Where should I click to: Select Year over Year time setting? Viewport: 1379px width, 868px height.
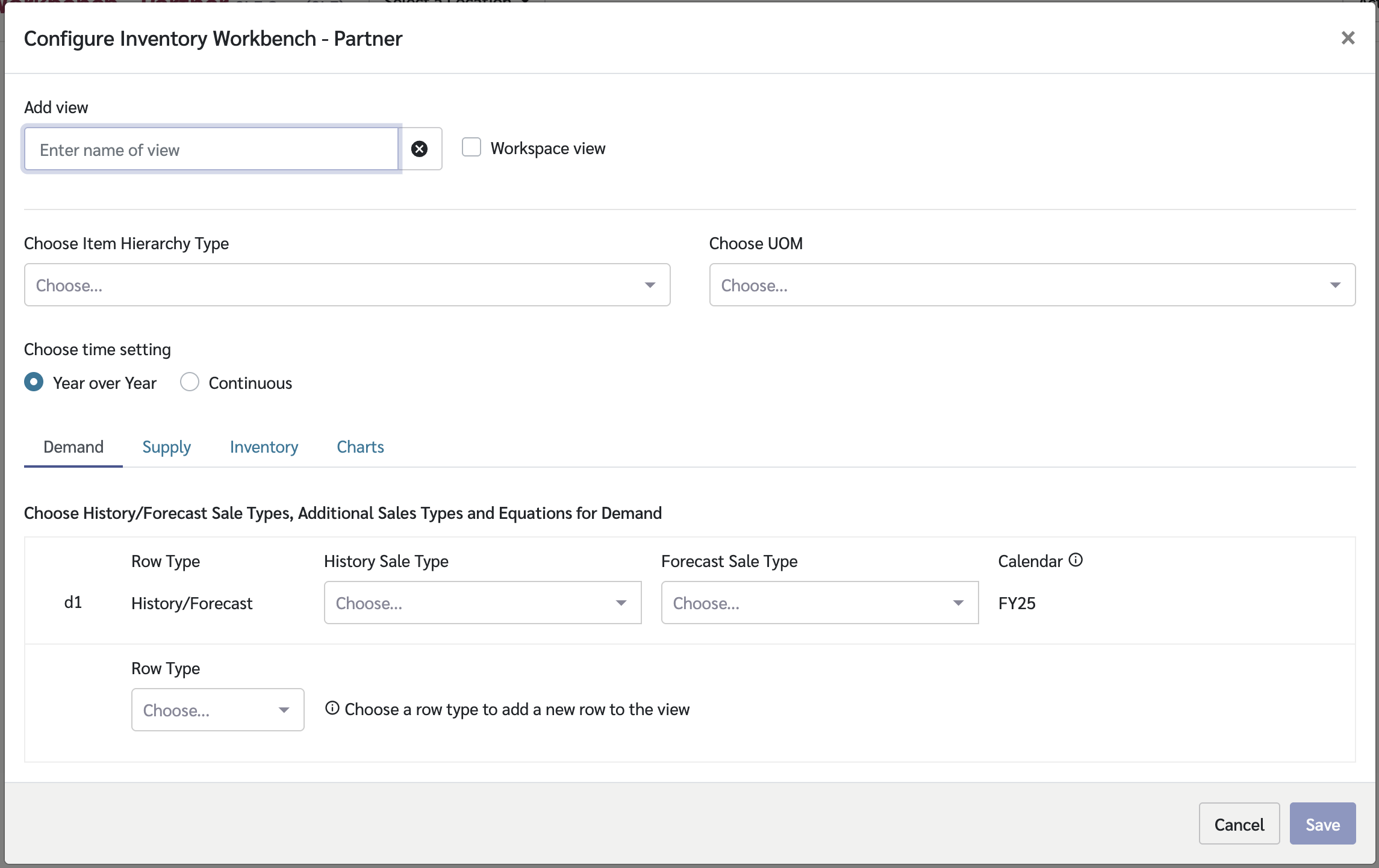point(34,382)
